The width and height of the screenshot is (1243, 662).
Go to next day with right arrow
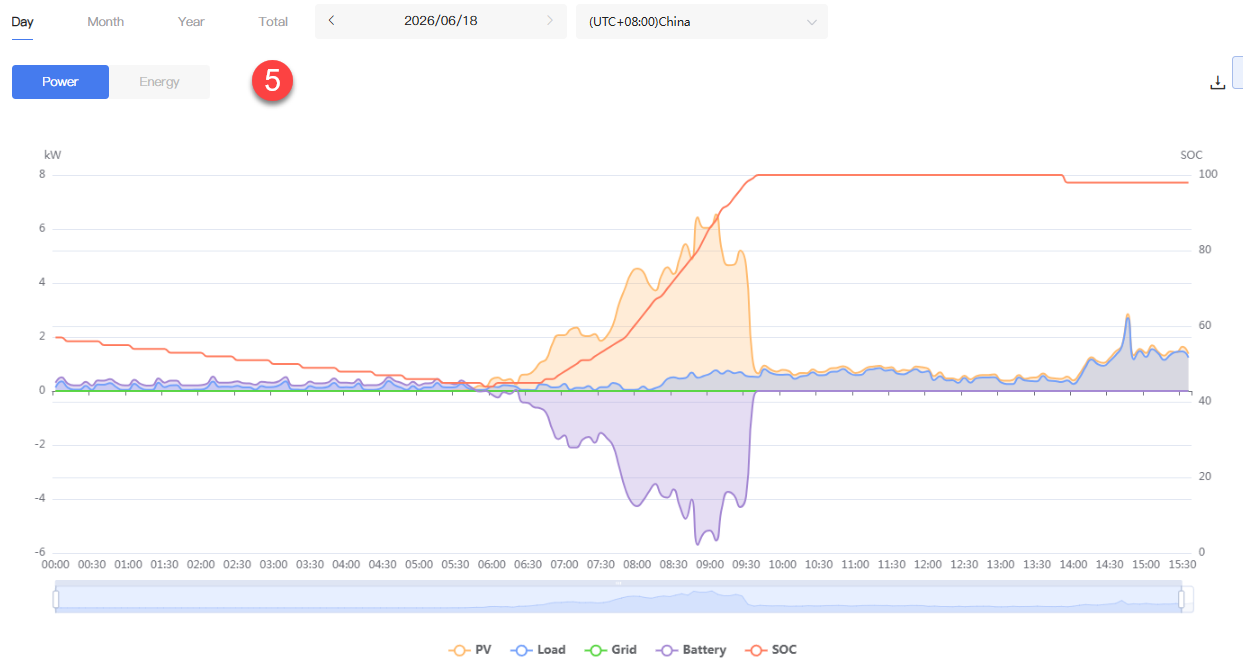(x=549, y=21)
